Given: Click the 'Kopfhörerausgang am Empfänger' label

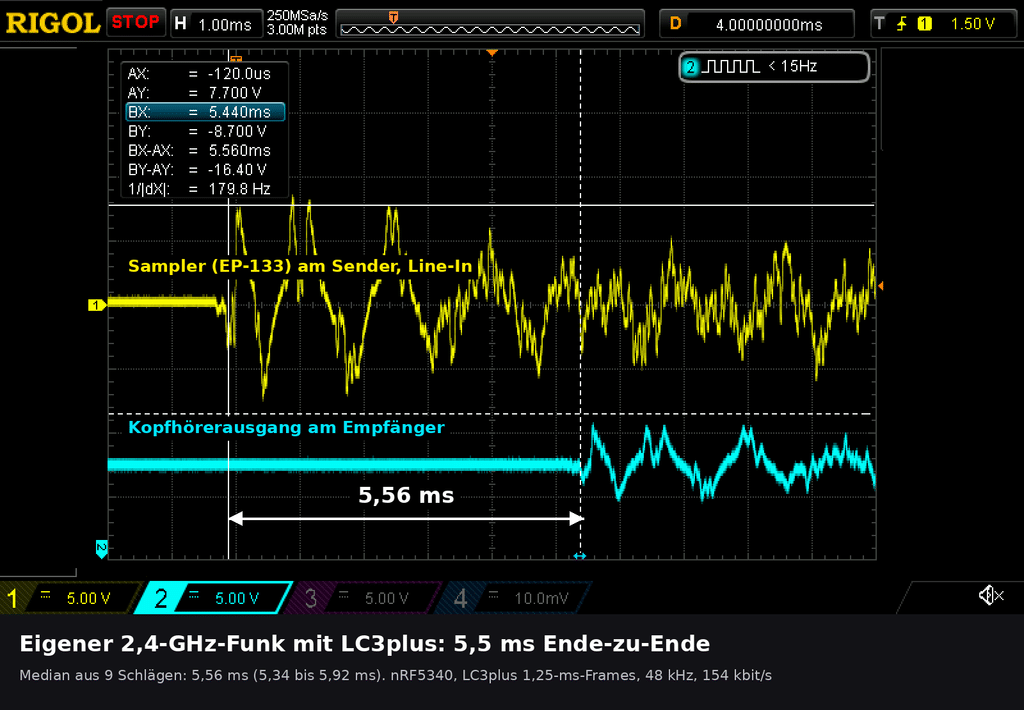Looking at the screenshot, I should 286,427.
